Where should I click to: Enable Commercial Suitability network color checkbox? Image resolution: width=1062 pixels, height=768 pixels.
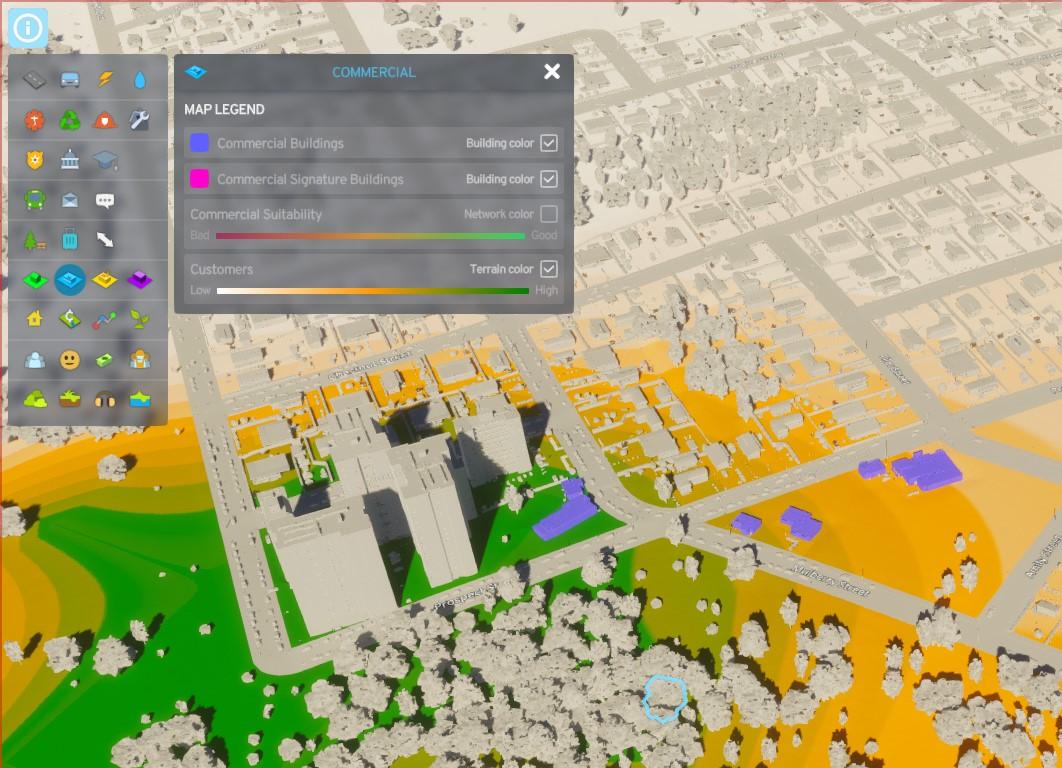point(548,214)
